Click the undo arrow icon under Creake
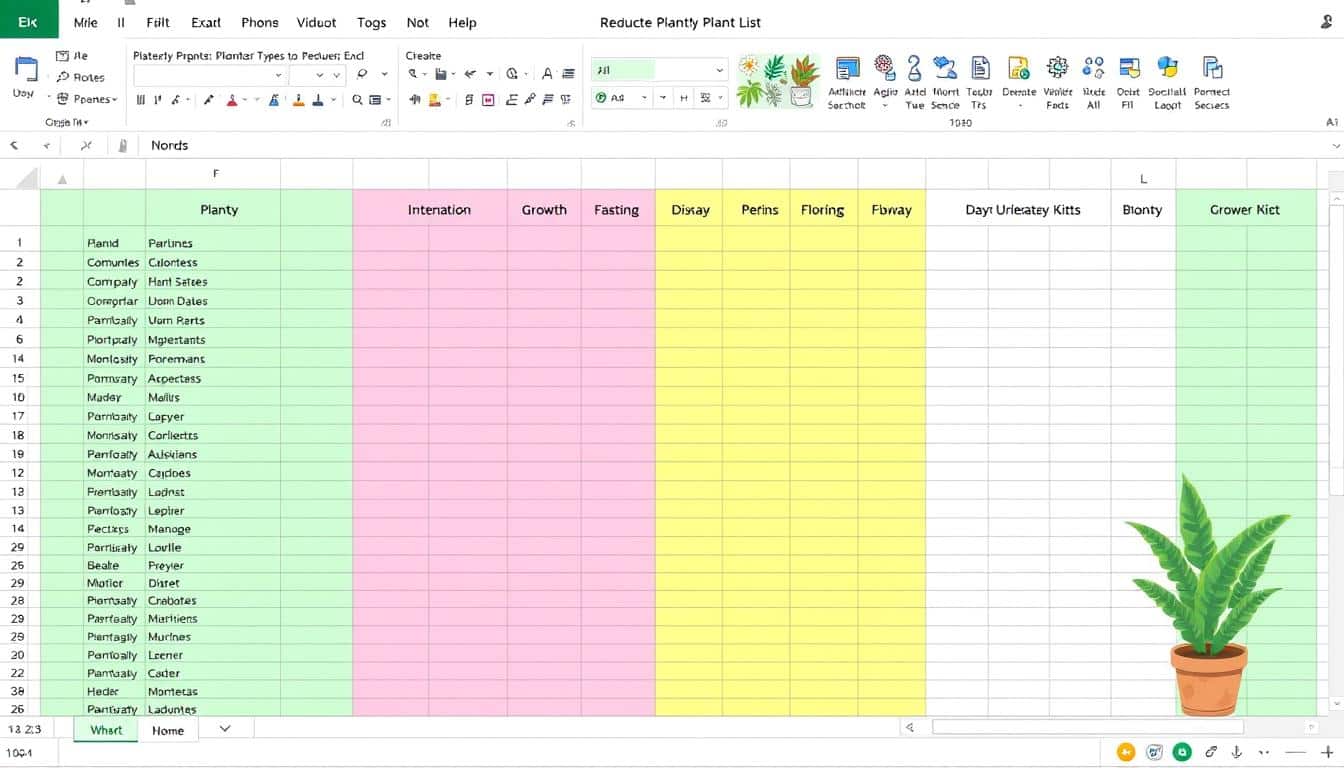 click(x=470, y=73)
